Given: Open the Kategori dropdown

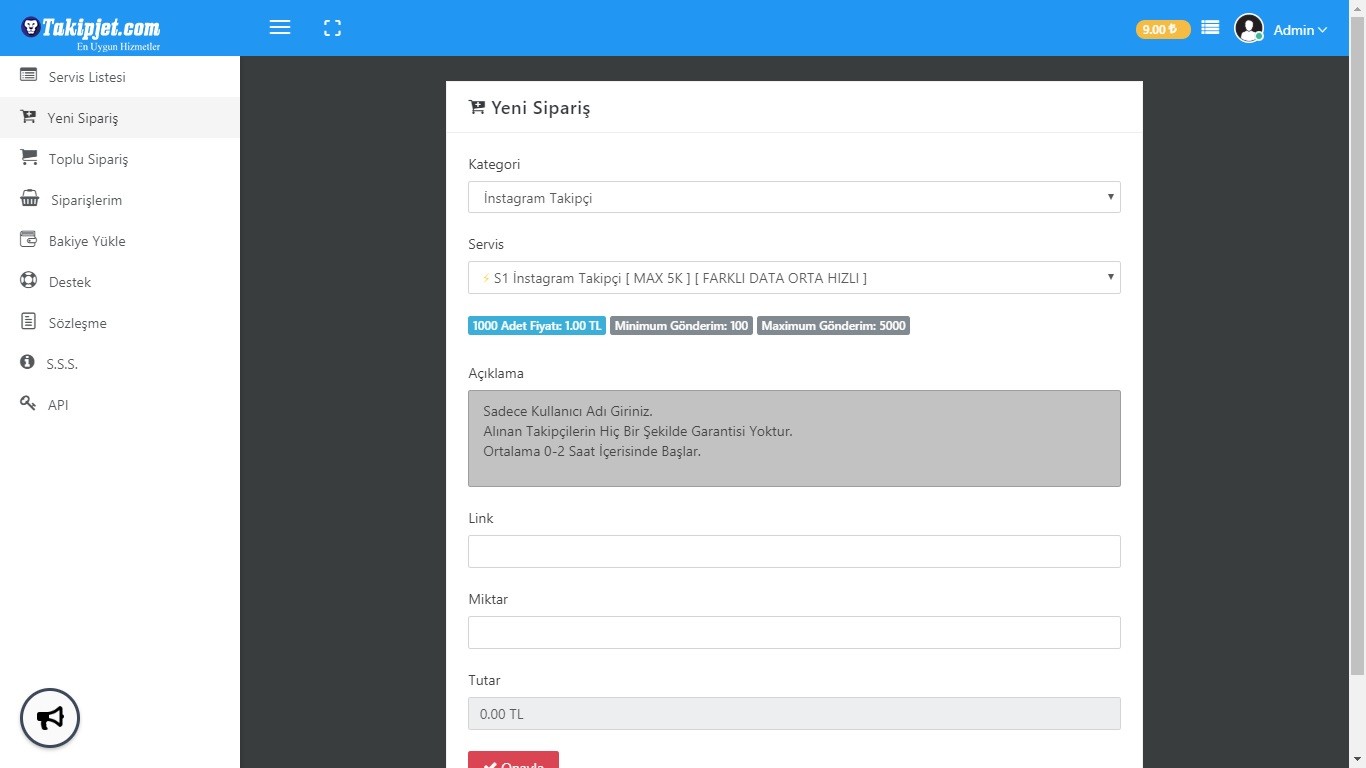Looking at the screenshot, I should [794, 197].
